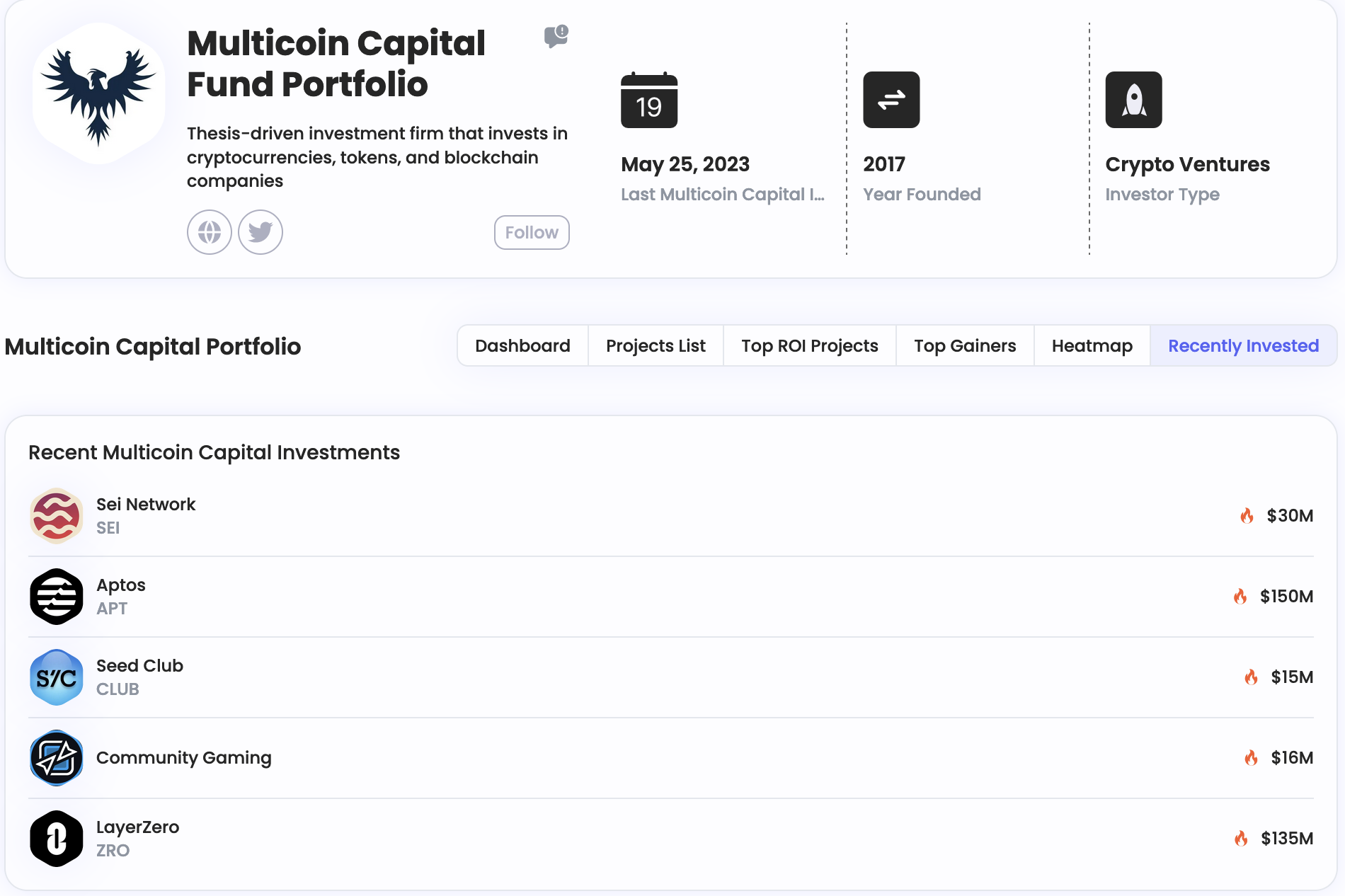The width and height of the screenshot is (1345, 896).
Task: Open the Multicoin Capital website globe icon
Action: pyautogui.click(x=210, y=232)
